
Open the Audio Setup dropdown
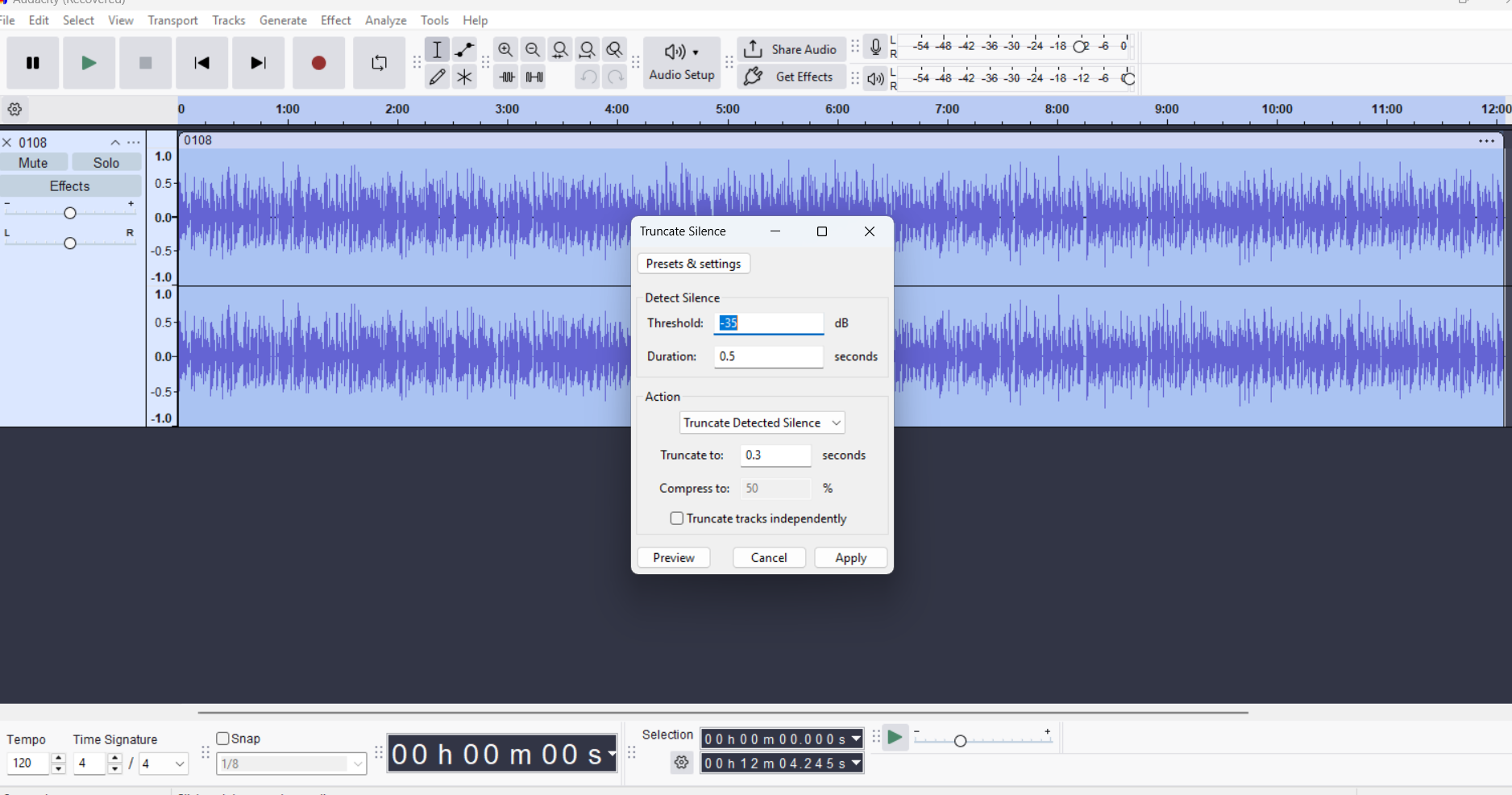click(x=682, y=63)
